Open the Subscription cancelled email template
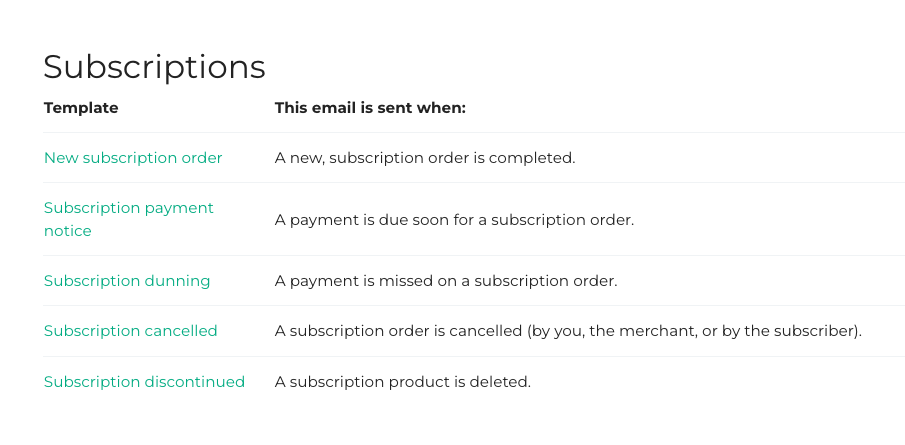This screenshot has height=445, width=905. [130, 331]
